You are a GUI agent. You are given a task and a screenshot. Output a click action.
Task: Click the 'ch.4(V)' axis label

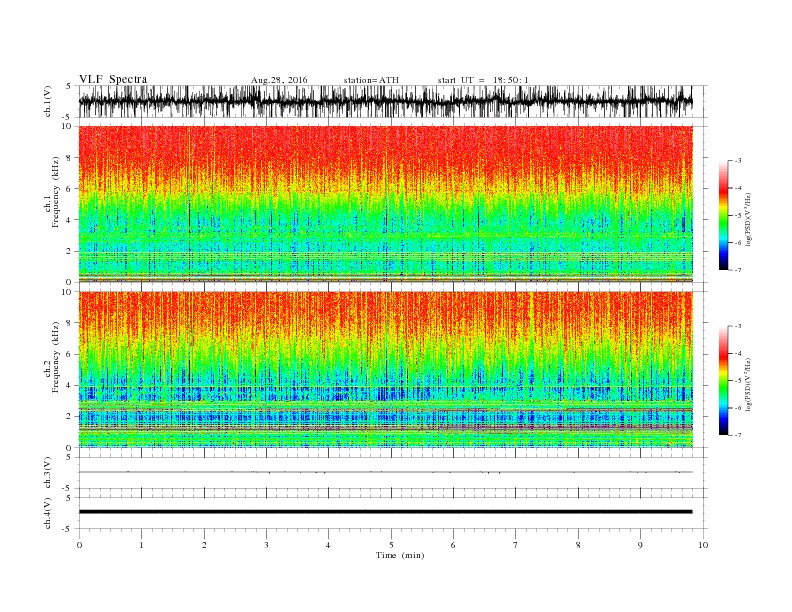point(48,513)
